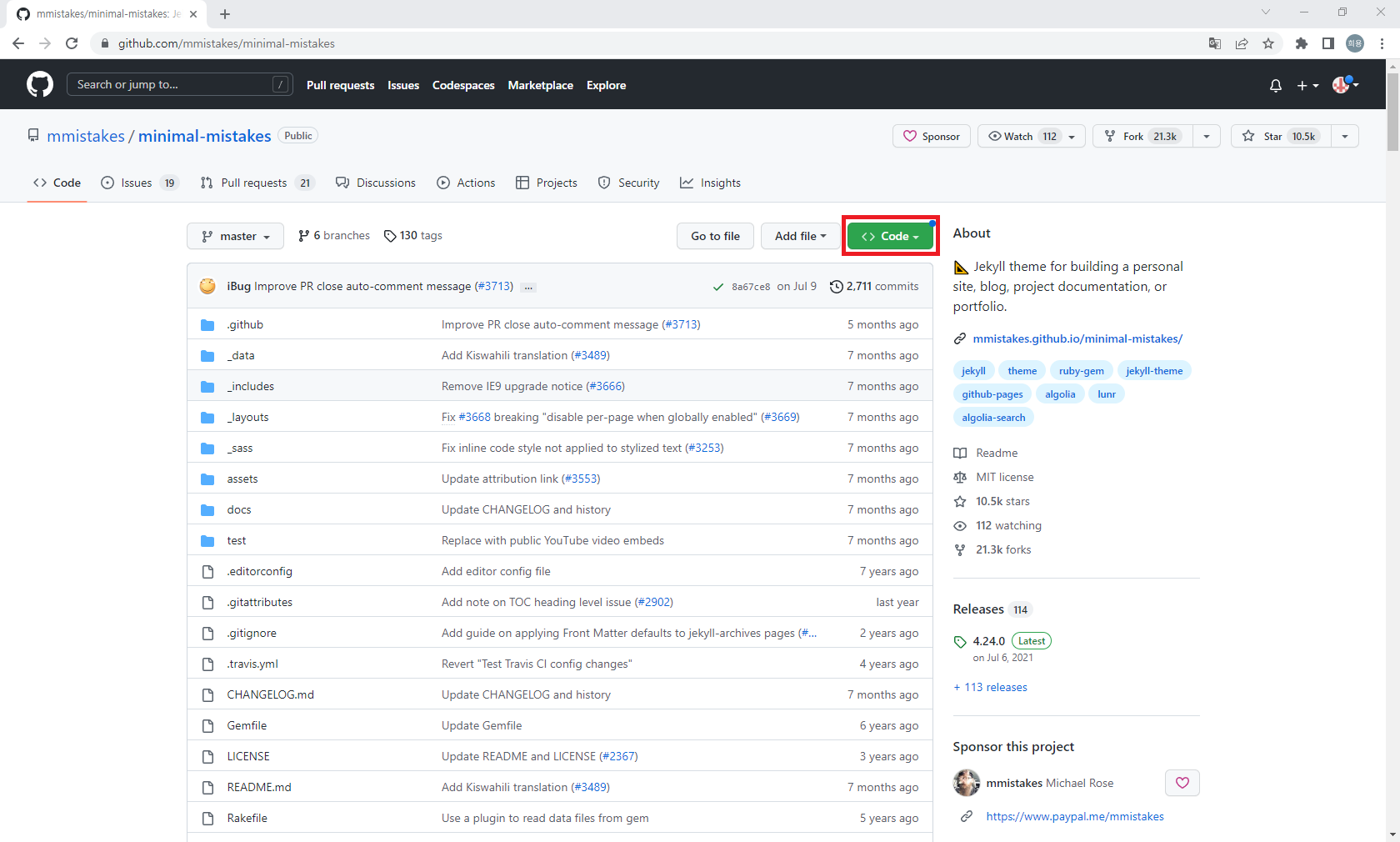
Task: Click the browser address bar URL
Action: click(x=227, y=43)
